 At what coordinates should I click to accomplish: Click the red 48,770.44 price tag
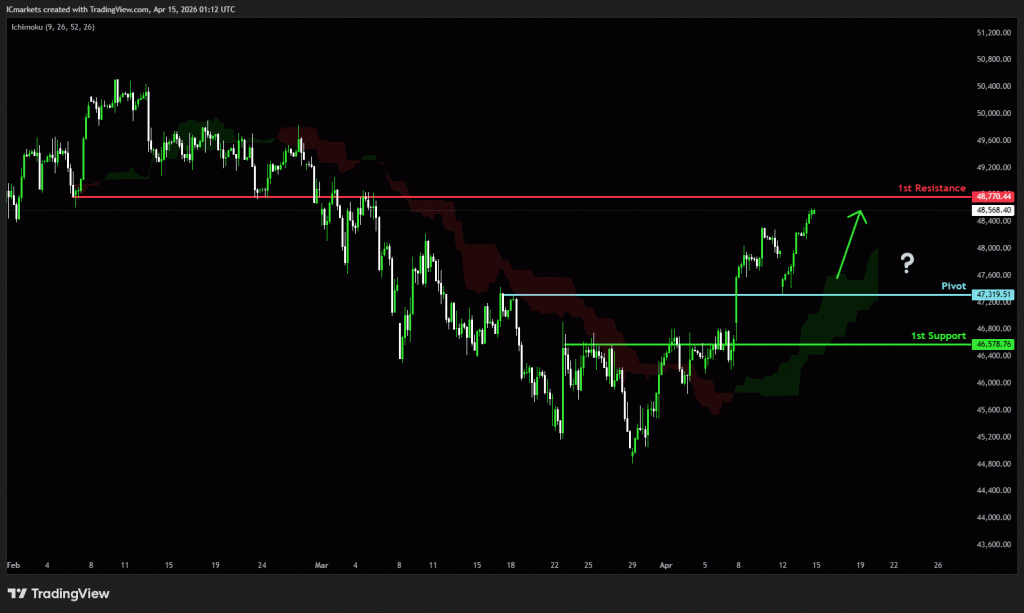(x=993, y=197)
